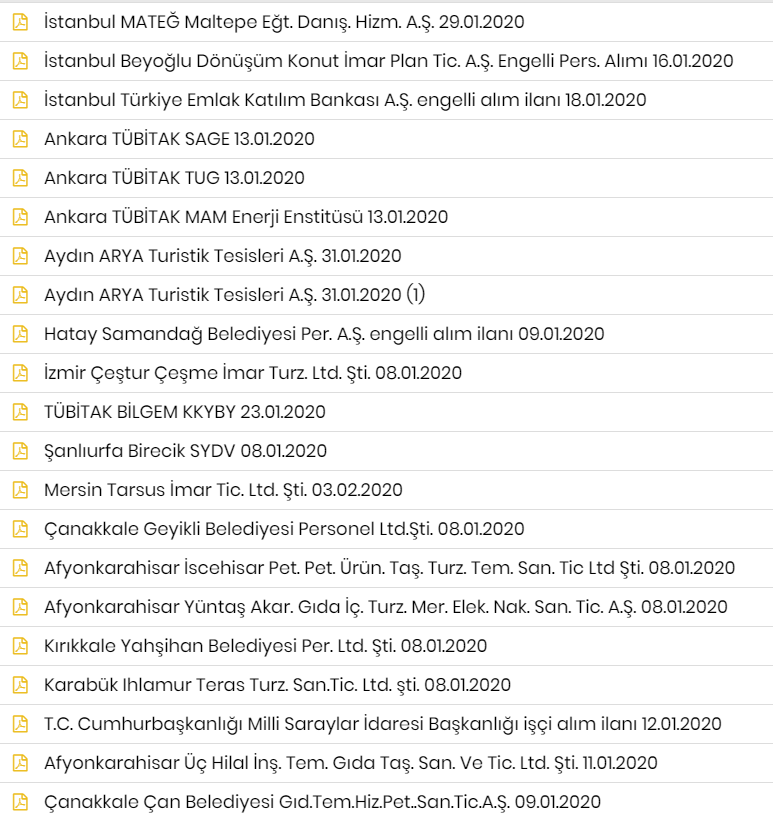Click PDF icon for Çanakkale Çan Belediyesi
This screenshot has height=818, width=773.
(x=20, y=802)
